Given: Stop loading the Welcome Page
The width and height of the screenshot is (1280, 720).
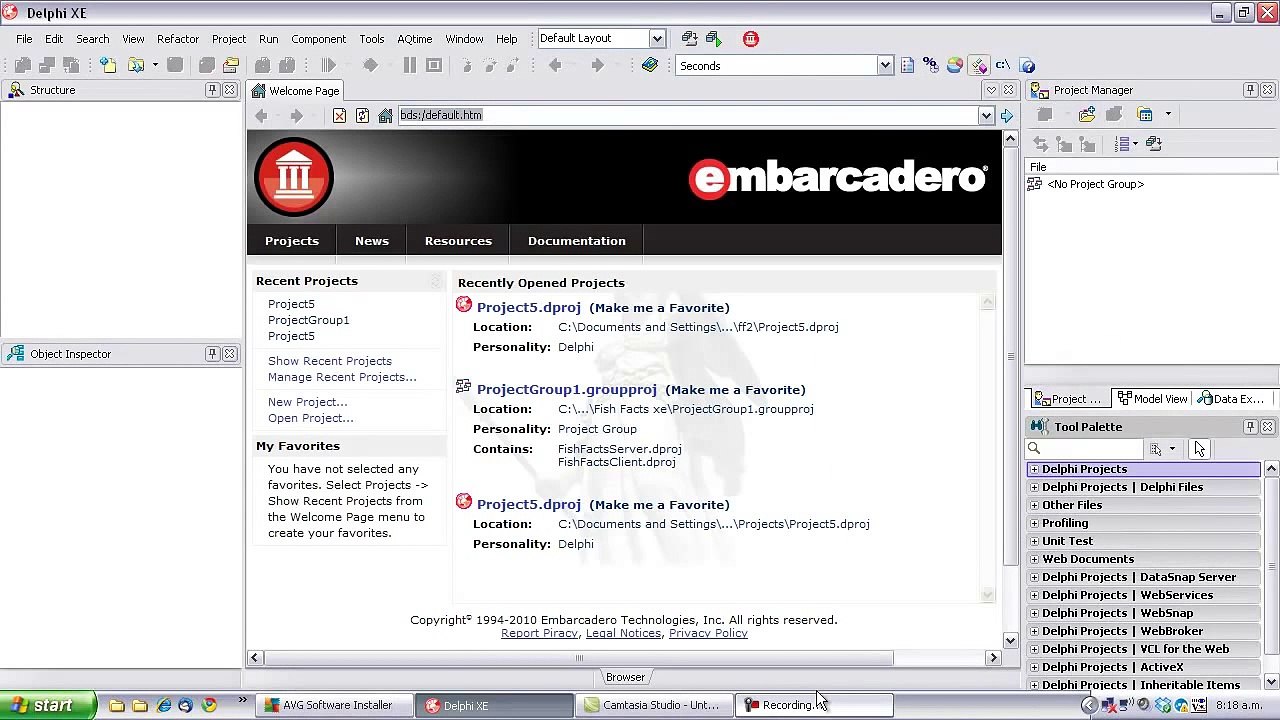Looking at the screenshot, I should (x=339, y=115).
